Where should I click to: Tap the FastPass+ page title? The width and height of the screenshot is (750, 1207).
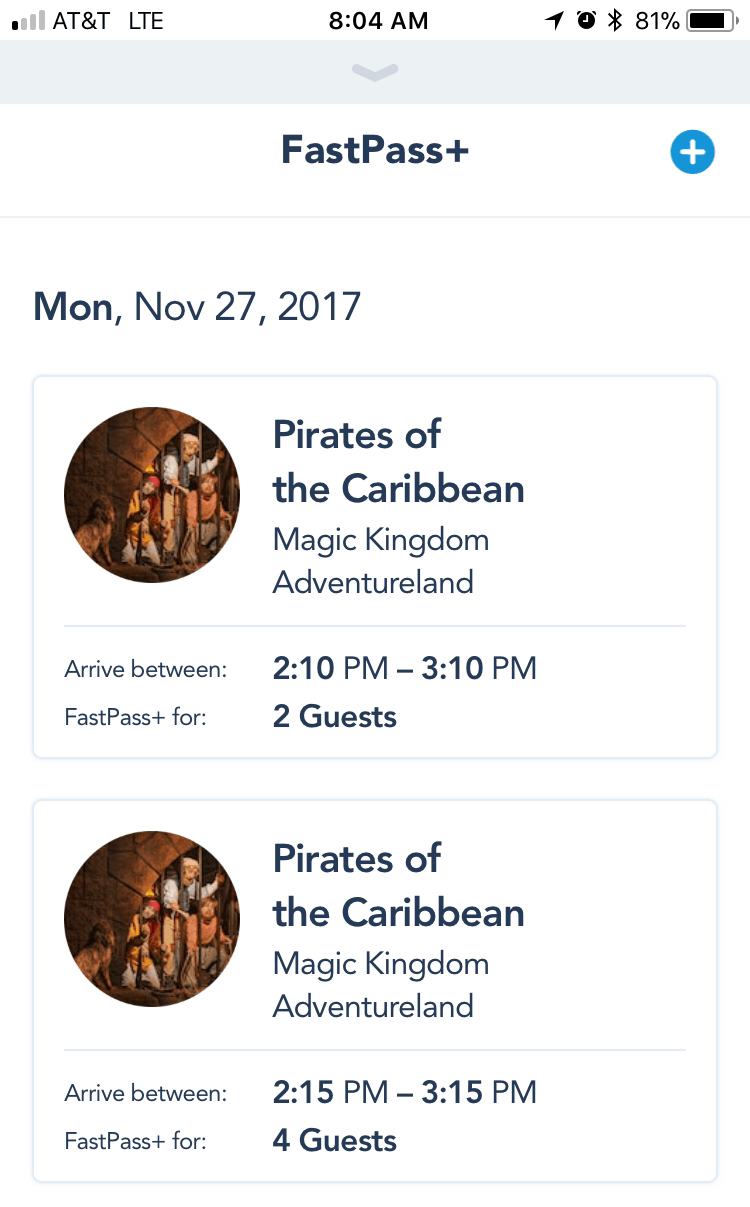[x=375, y=150]
